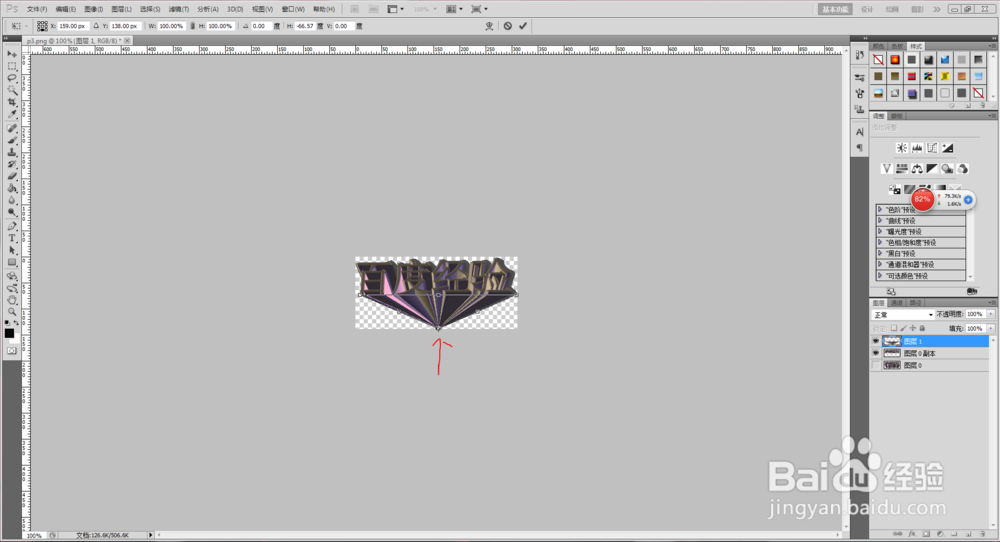
Task: Show layer 图层 0 via visibility box
Action: pos(876,365)
